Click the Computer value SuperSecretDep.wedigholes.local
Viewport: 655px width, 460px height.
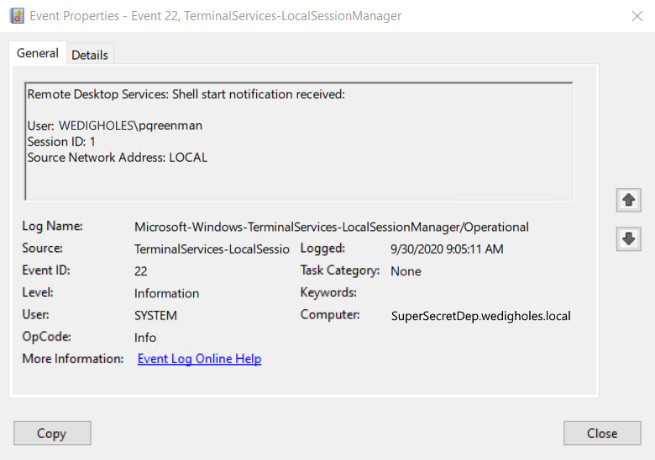click(x=481, y=316)
